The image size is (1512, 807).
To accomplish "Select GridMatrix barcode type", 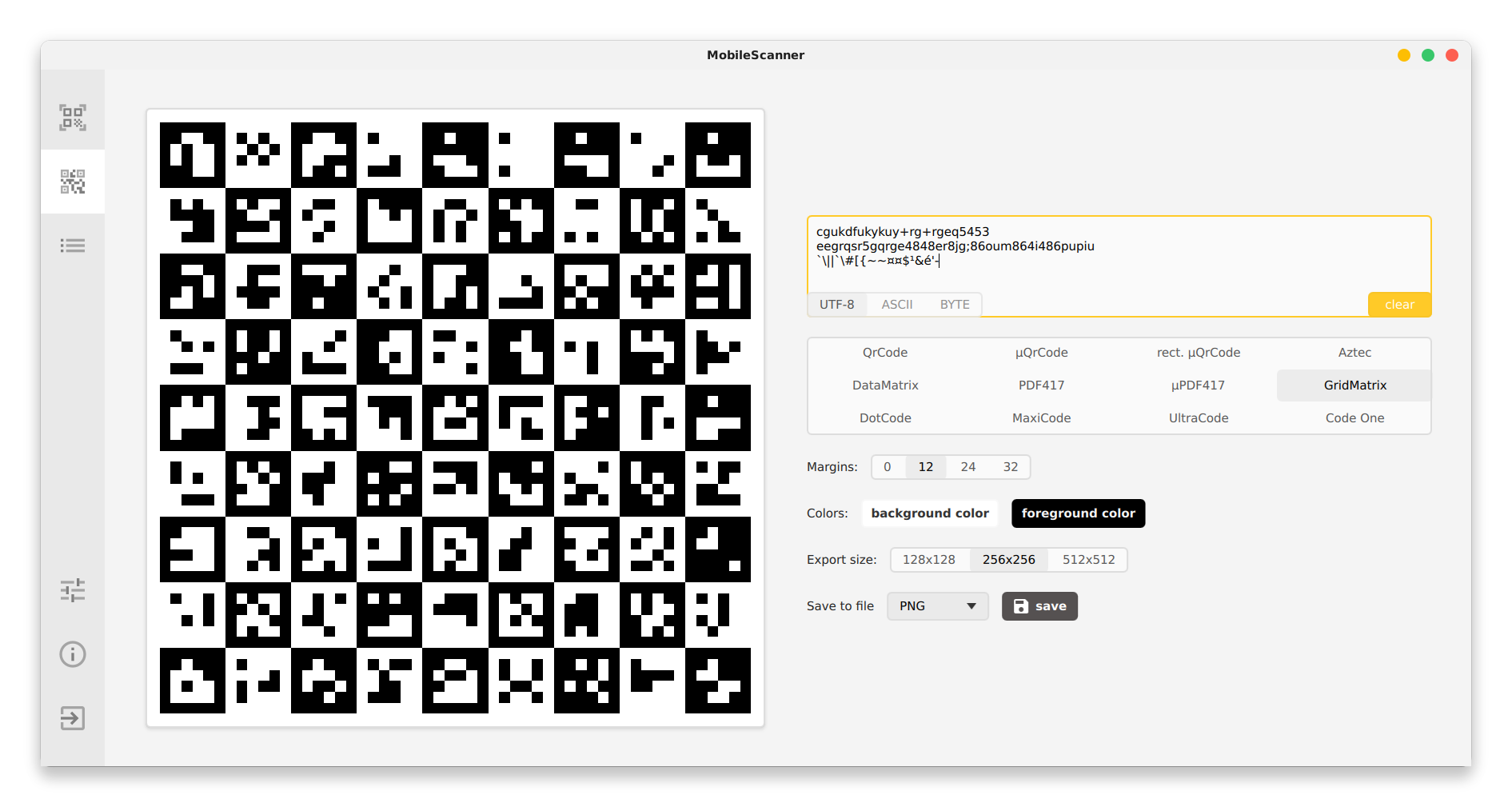I will click(1354, 386).
